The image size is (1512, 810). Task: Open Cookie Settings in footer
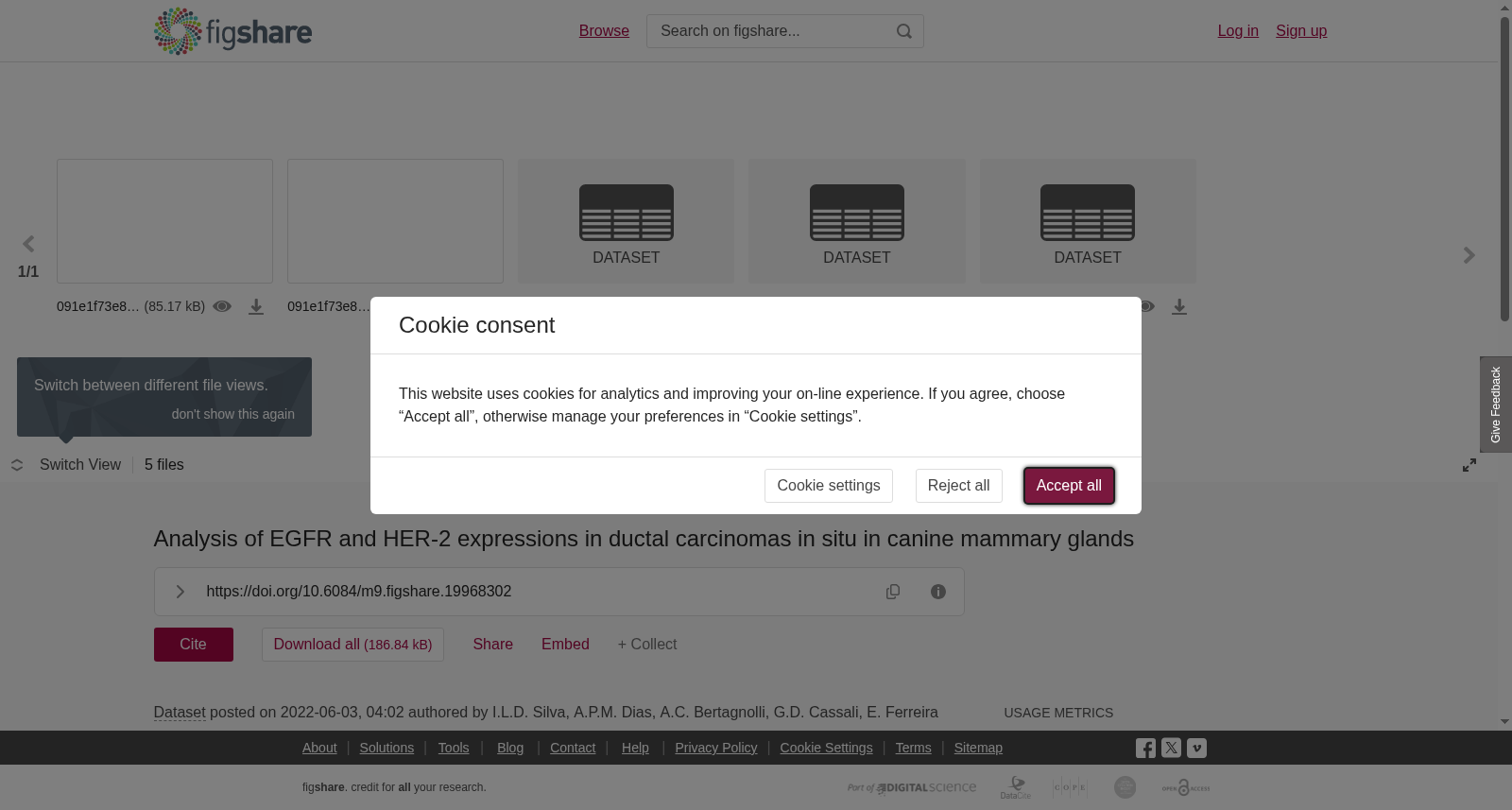(x=826, y=748)
